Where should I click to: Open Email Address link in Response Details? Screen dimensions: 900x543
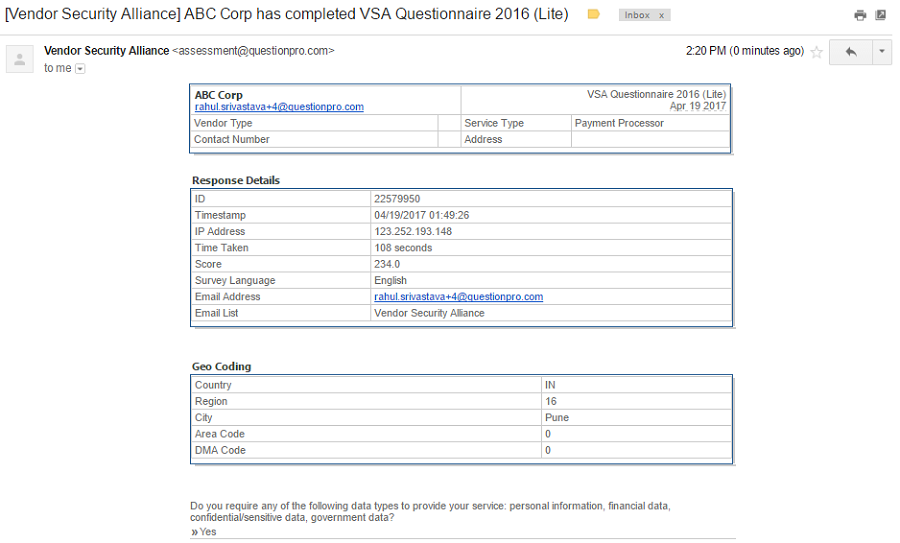[x=459, y=297]
